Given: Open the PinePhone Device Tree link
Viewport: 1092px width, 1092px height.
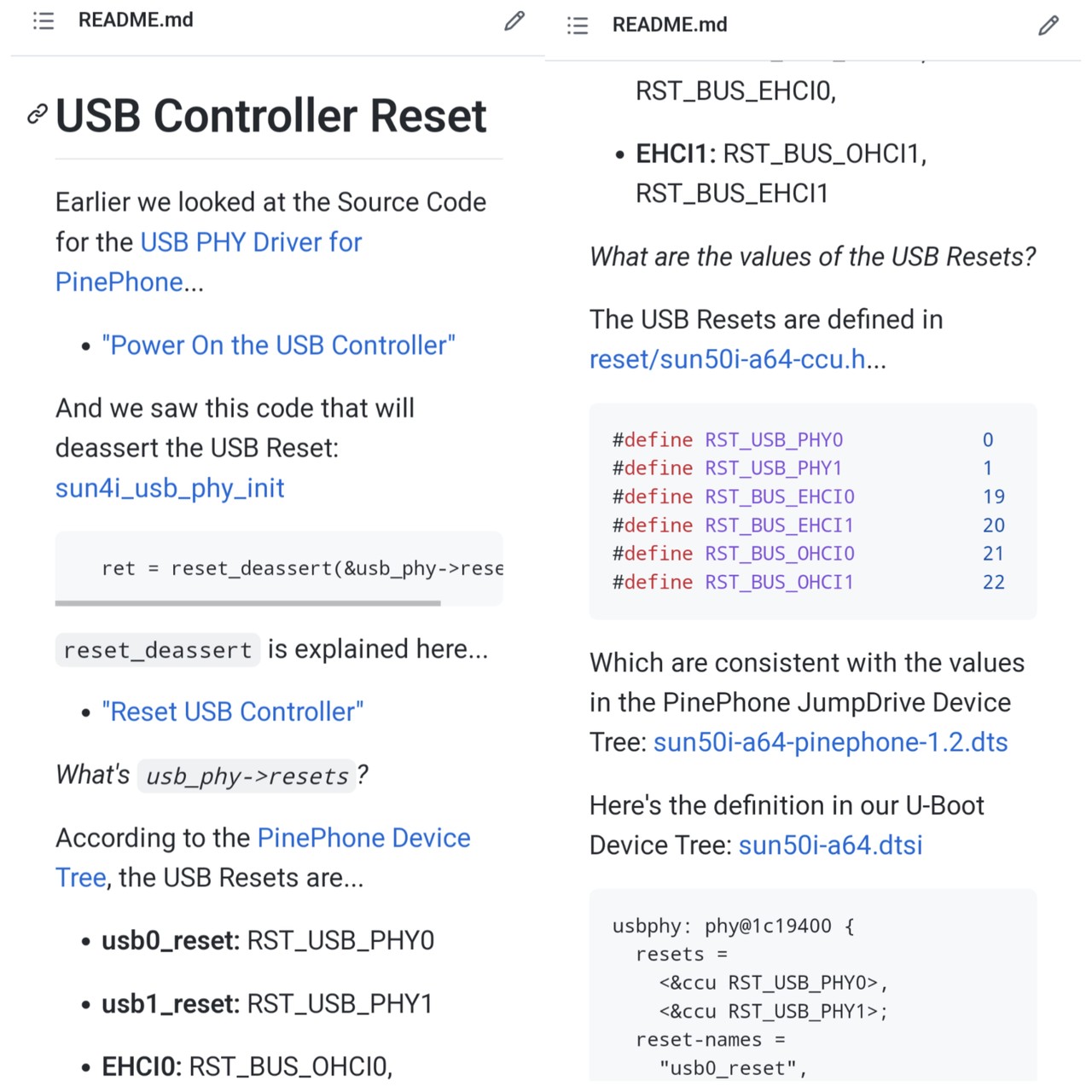Looking at the screenshot, I should pyautogui.click(x=363, y=838).
